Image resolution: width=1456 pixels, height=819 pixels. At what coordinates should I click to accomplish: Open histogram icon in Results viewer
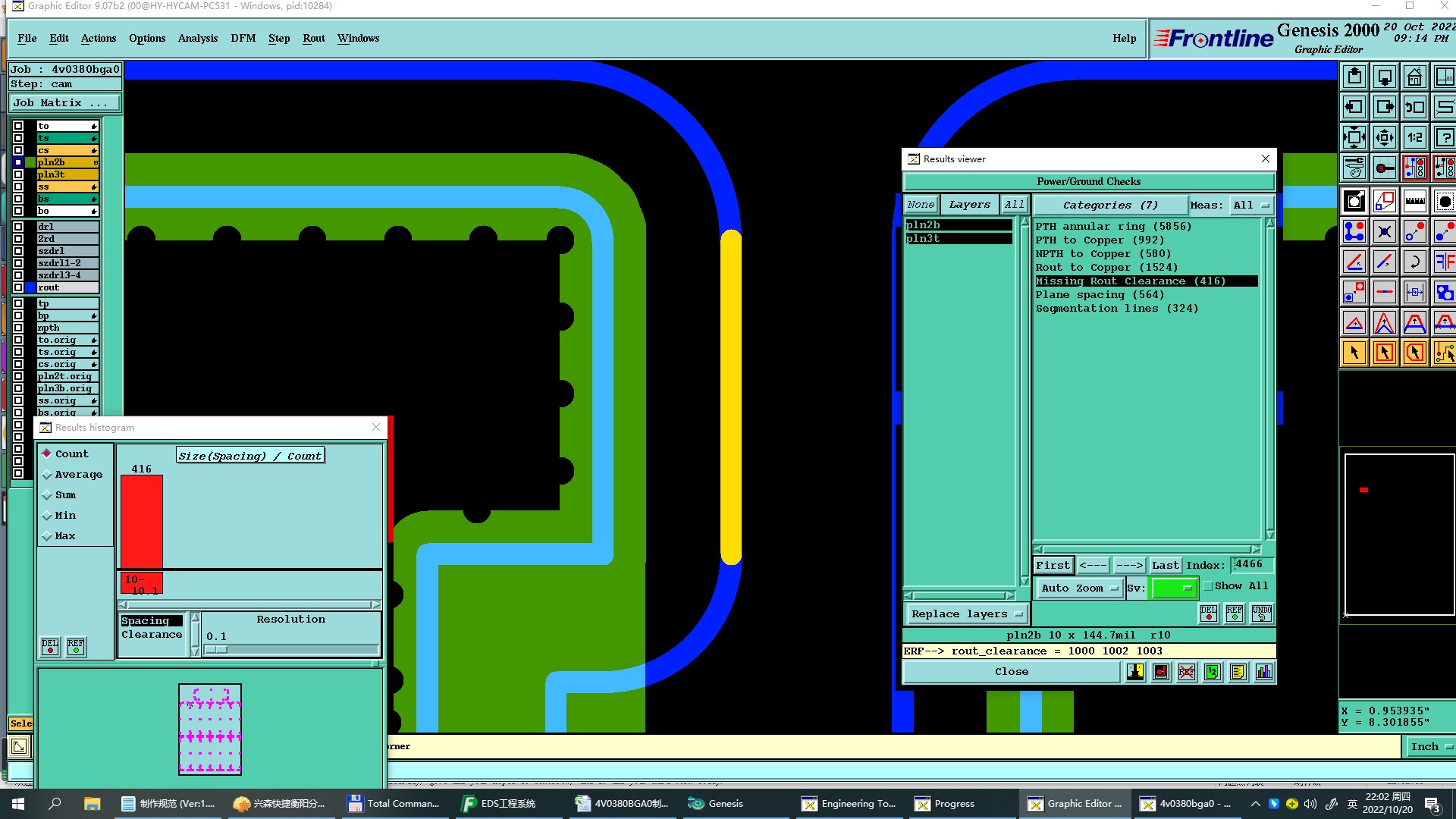[x=1264, y=672]
